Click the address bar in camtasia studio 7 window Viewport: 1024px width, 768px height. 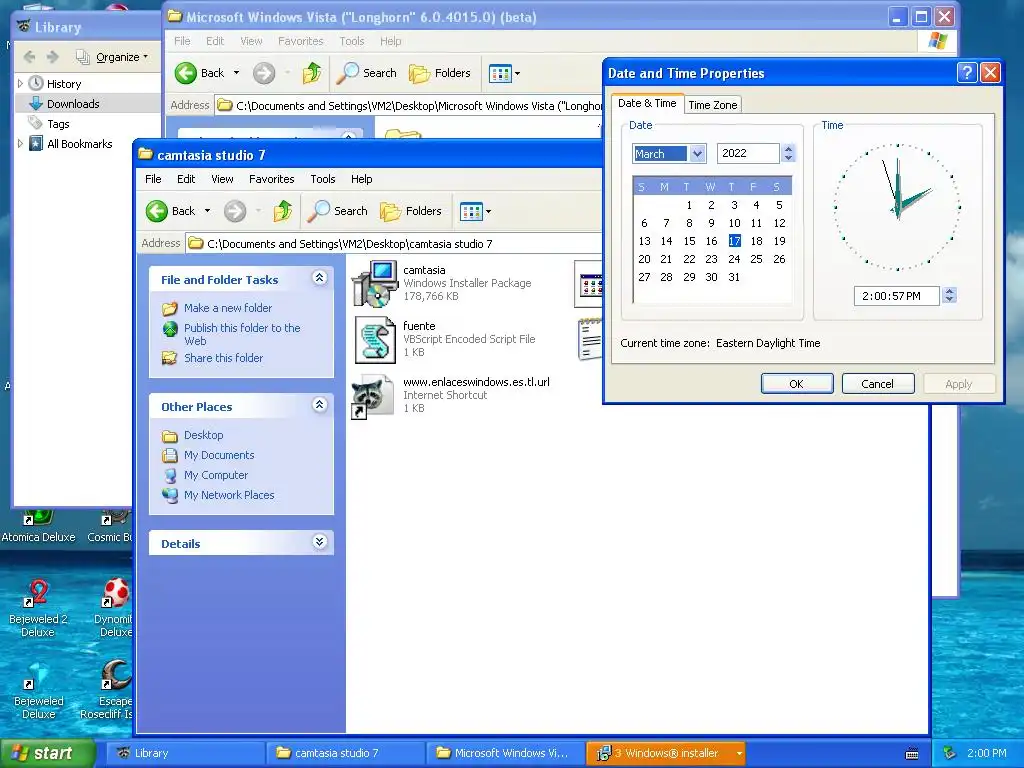[394, 244]
